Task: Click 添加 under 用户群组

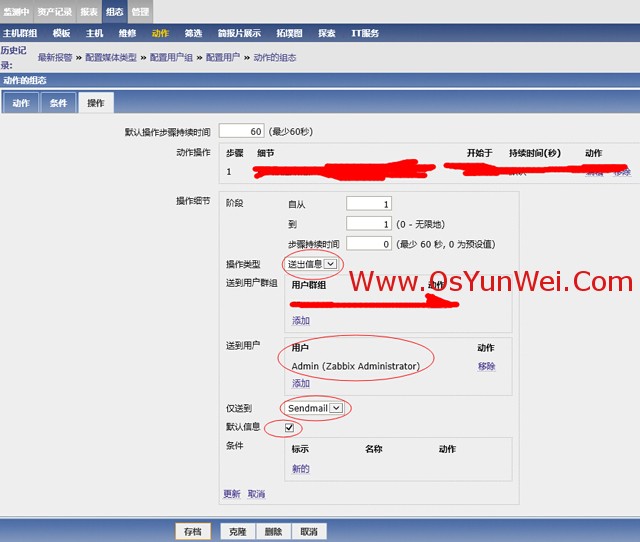Action: 301,320
